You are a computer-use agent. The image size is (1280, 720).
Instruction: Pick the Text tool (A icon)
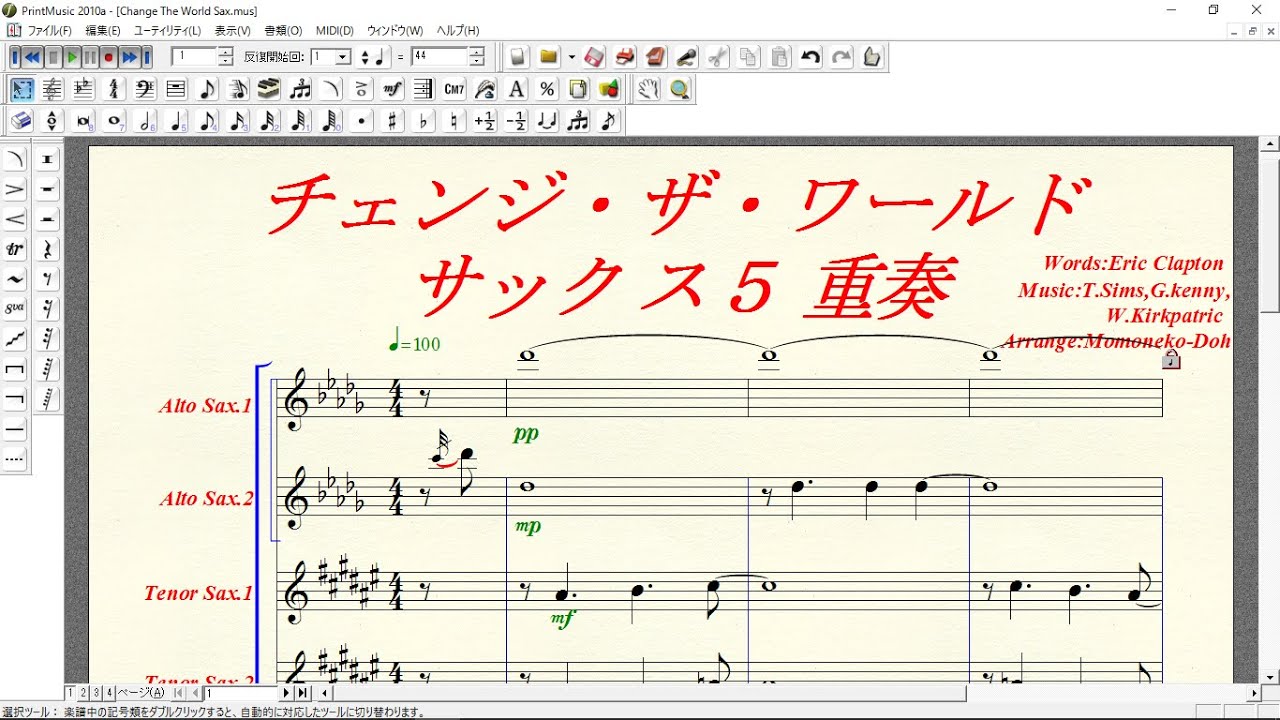point(517,89)
